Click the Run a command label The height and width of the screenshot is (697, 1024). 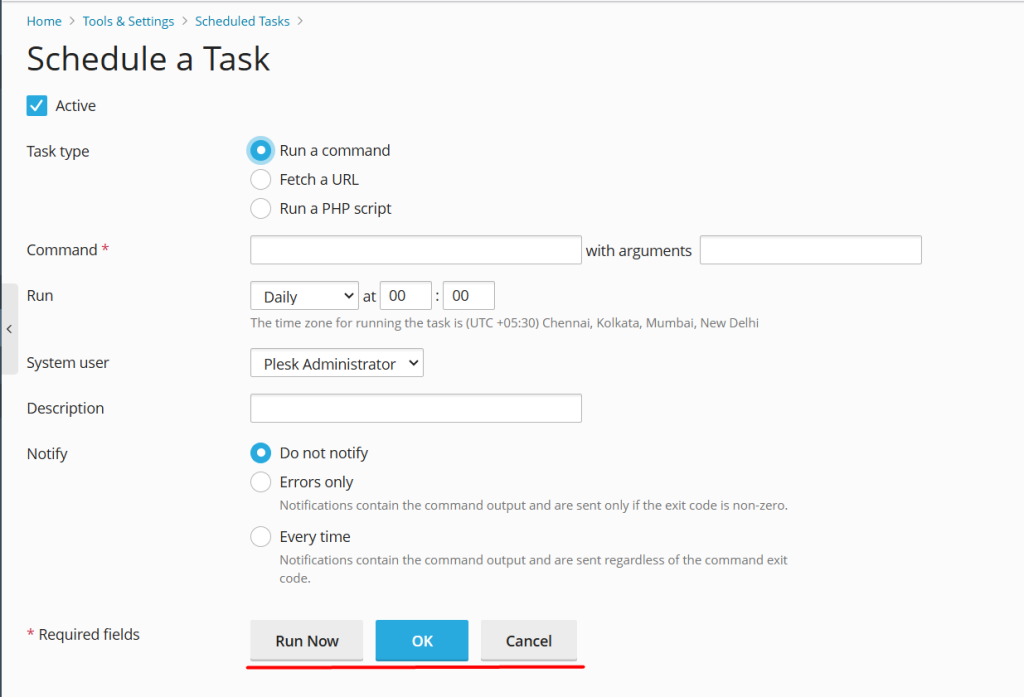335,150
